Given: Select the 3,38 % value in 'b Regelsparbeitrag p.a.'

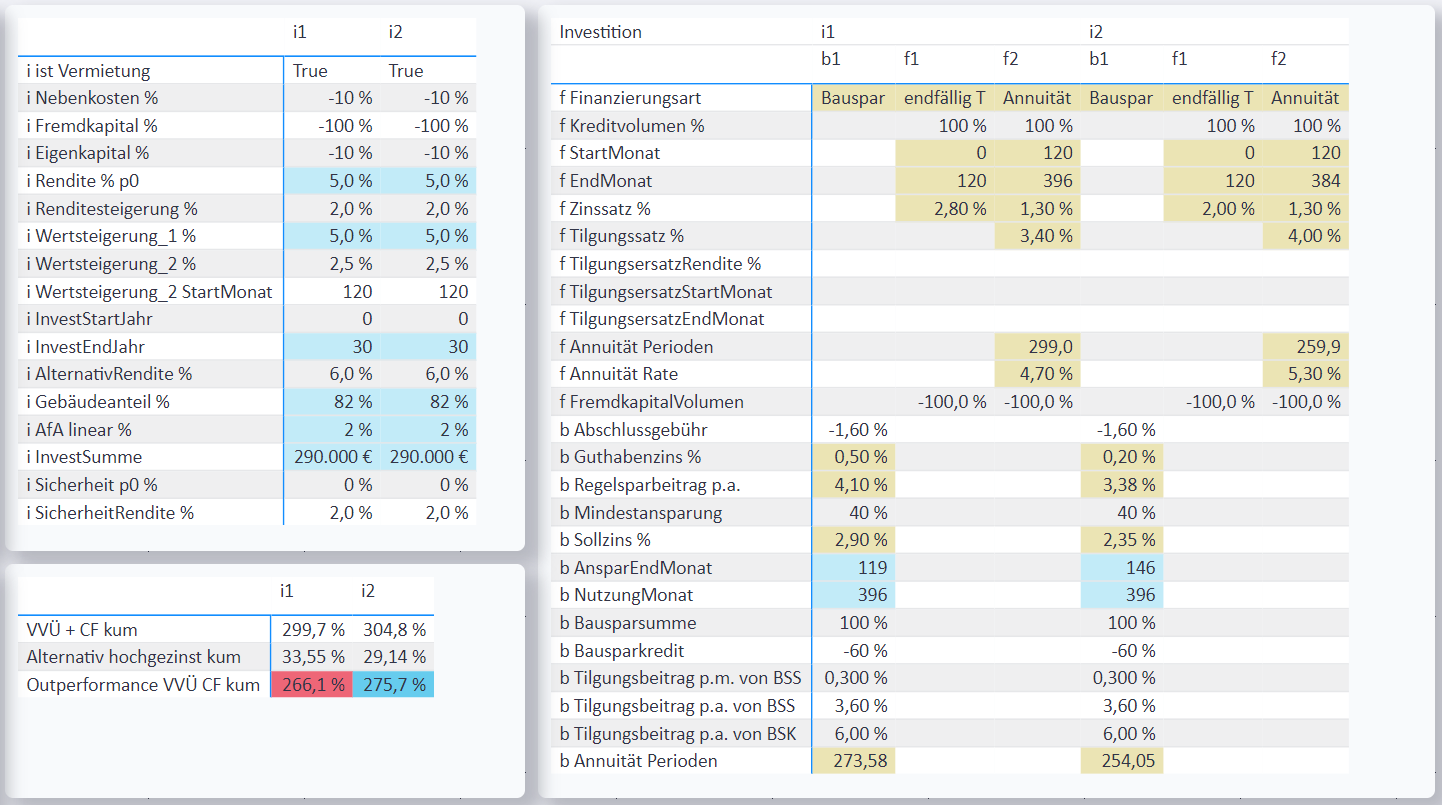Looking at the screenshot, I should coord(1122,485).
